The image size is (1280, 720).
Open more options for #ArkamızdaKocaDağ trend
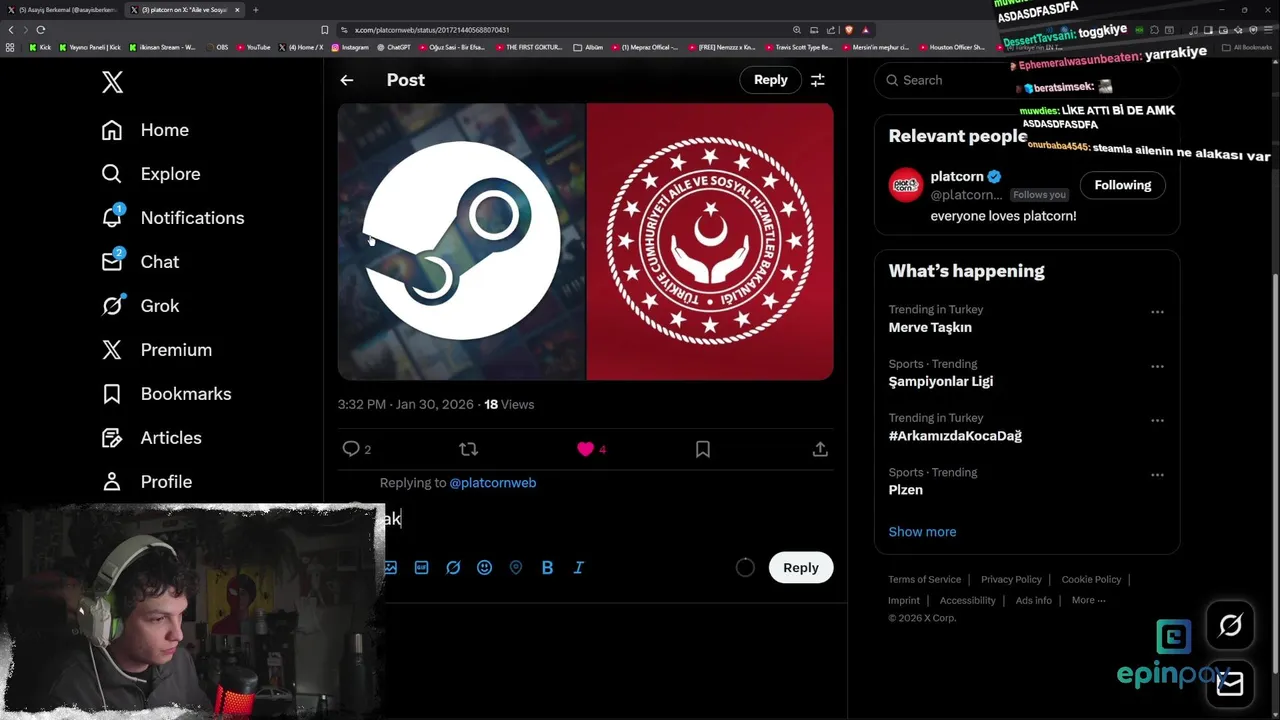click(x=1157, y=420)
